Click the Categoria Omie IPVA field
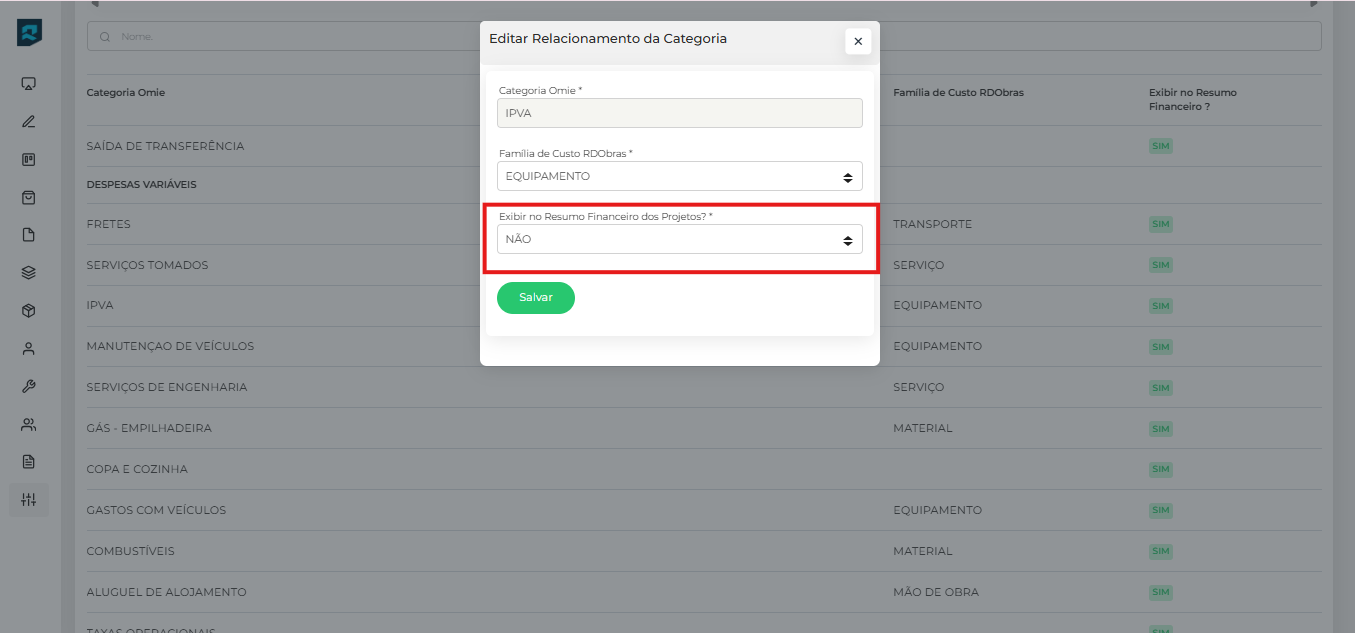 [679, 113]
